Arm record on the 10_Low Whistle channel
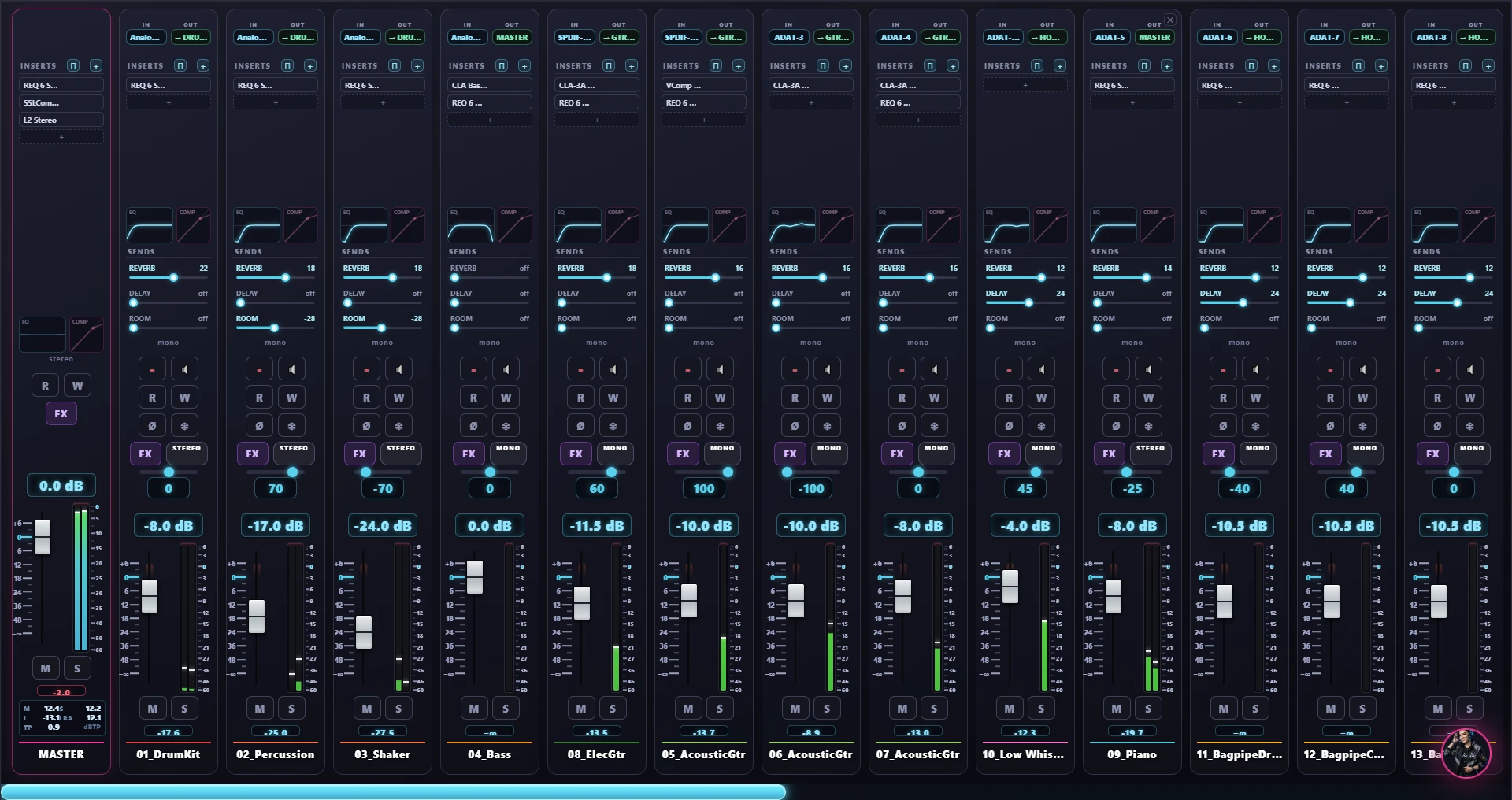This screenshot has height=800, width=1512. 1009,369
